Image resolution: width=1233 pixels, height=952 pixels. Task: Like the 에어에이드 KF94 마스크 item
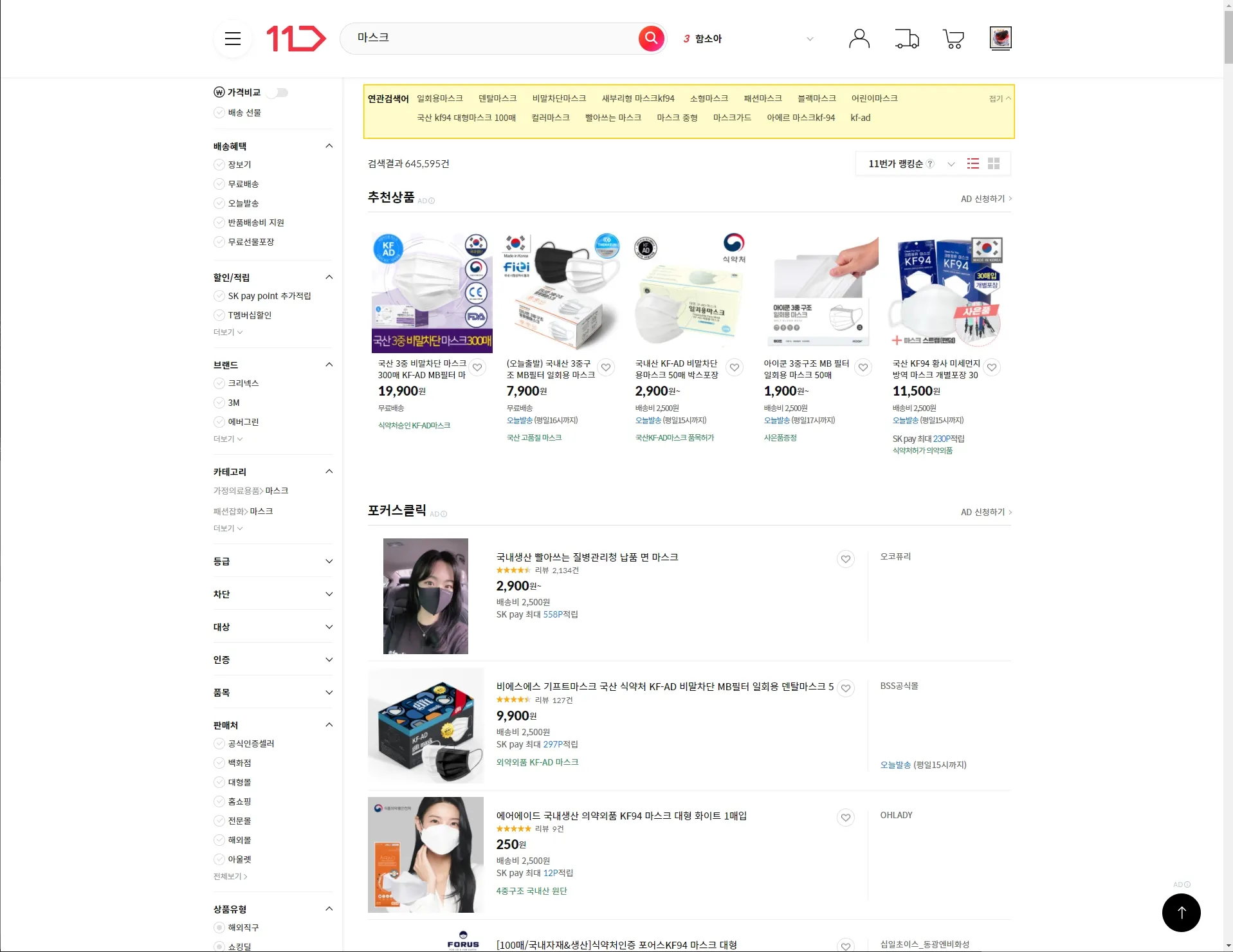coord(846,818)
